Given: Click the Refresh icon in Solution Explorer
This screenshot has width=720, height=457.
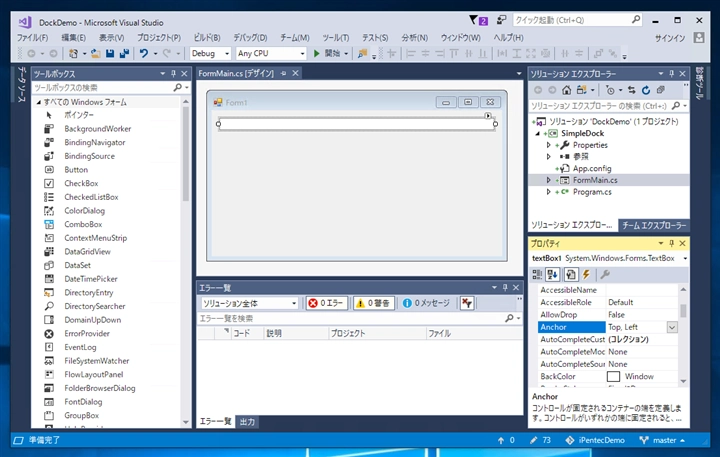Looking at the screenshot, I should (646, 90).
